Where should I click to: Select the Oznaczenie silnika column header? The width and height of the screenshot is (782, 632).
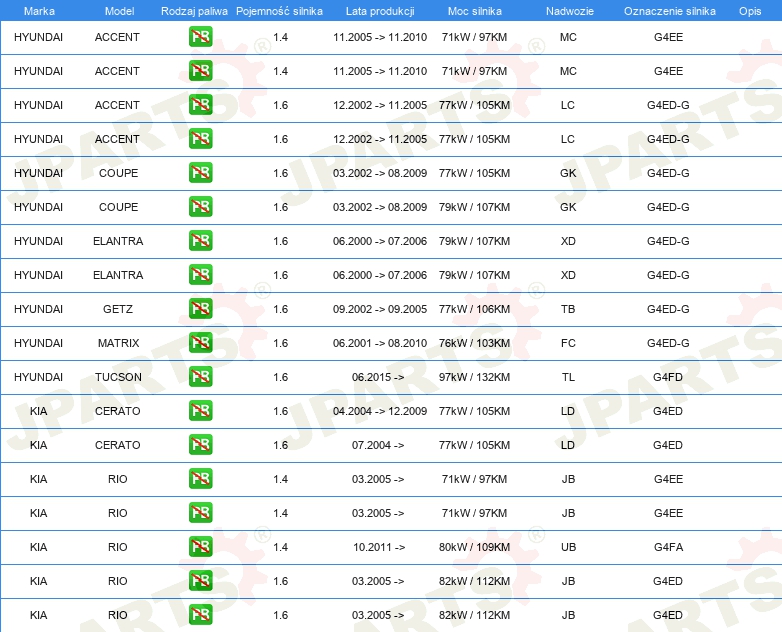(x=669, y=11)
